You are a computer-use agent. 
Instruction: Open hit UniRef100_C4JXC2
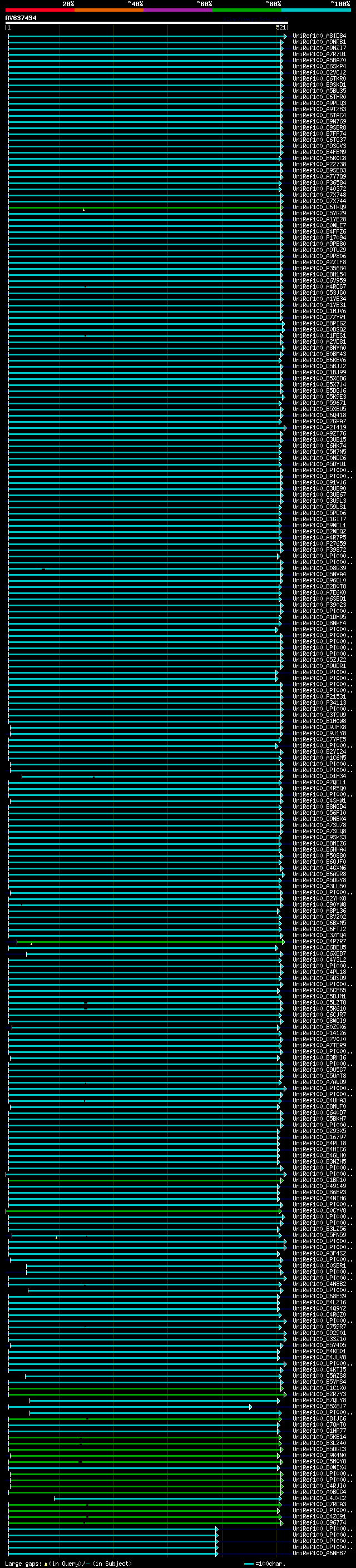tap(319, 1498)
